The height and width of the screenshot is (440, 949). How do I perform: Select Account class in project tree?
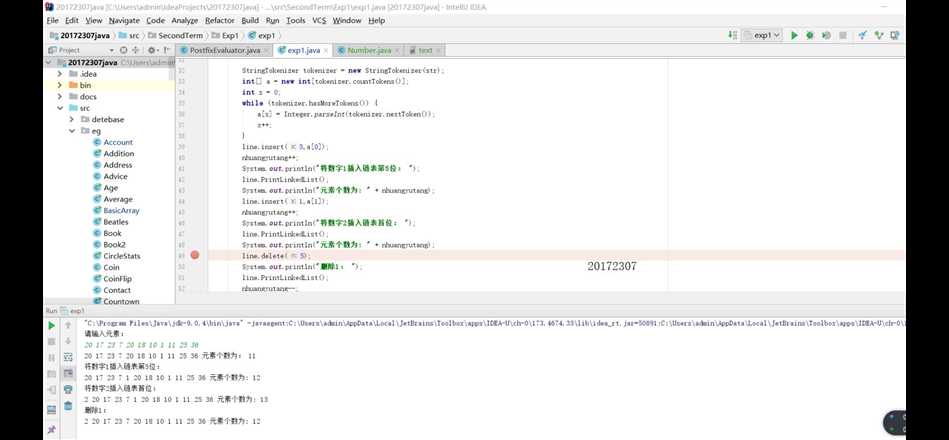click(118, 142)
